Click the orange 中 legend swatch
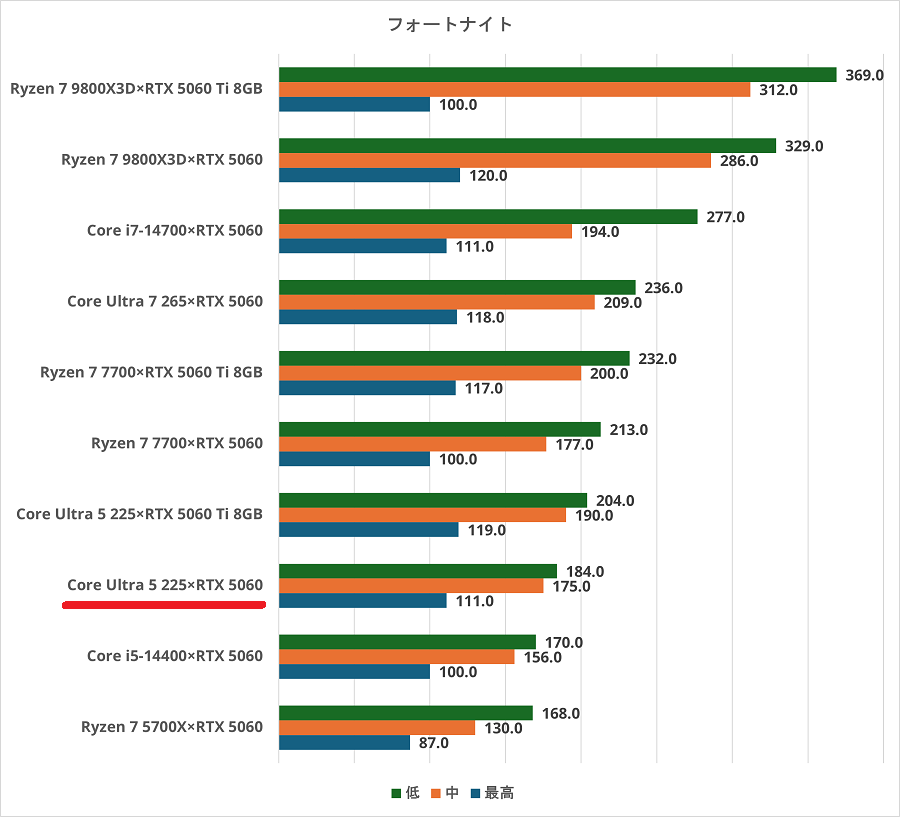The image size is (900, 817). click(x=436, y=793)
